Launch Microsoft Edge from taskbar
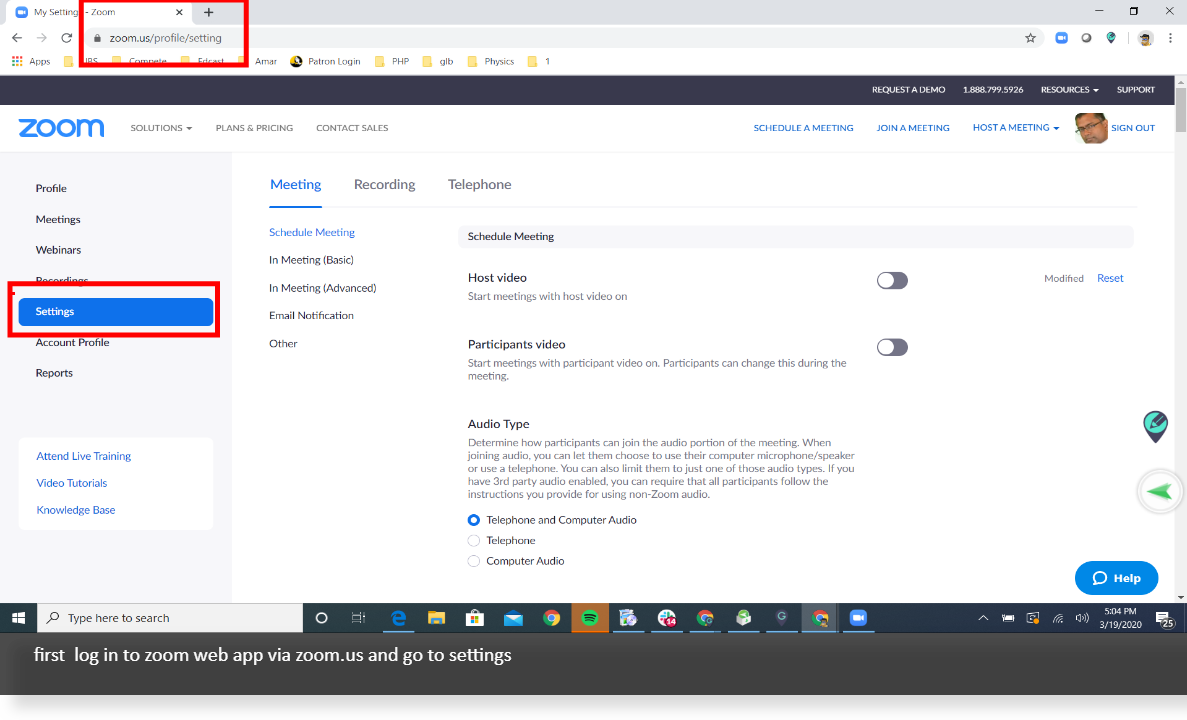Viewport: 1187px width, 720px height. (398, 618)
